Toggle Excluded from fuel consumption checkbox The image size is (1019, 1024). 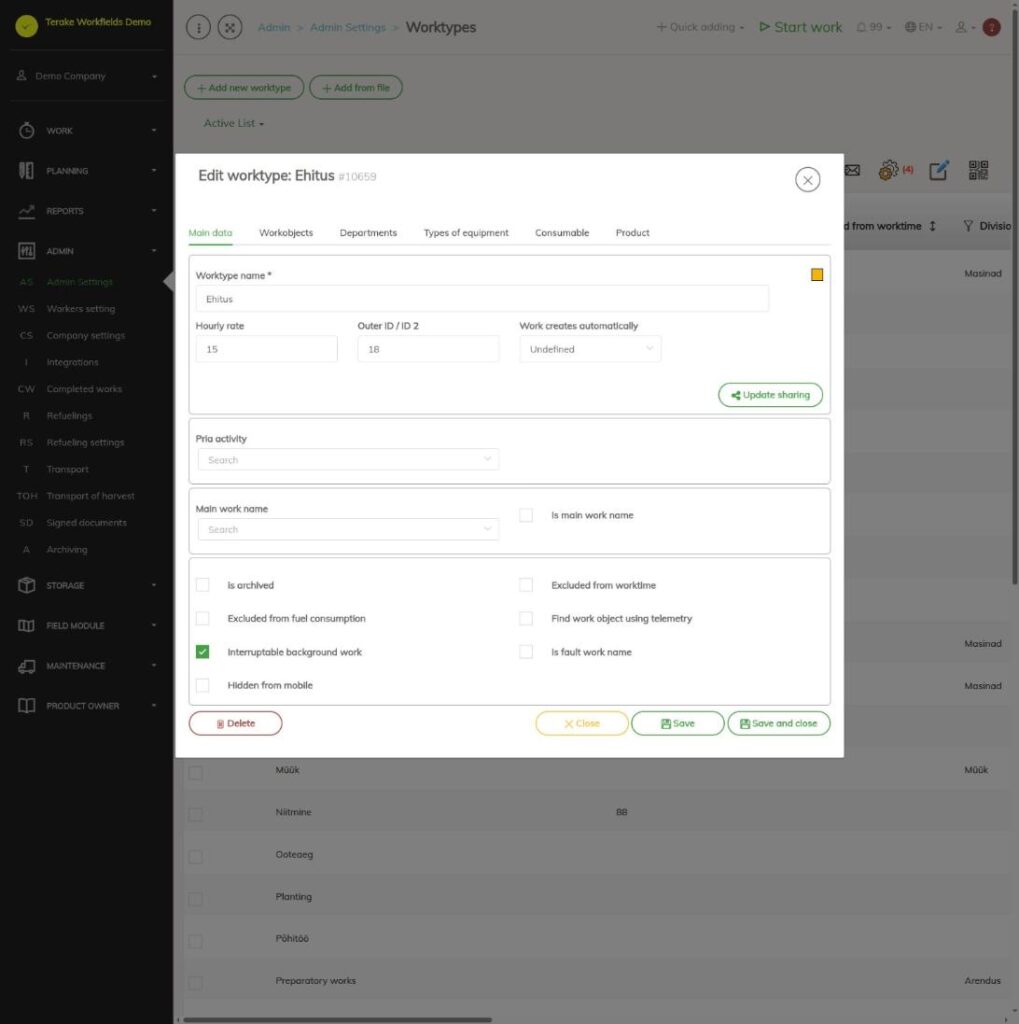[202, 618]
